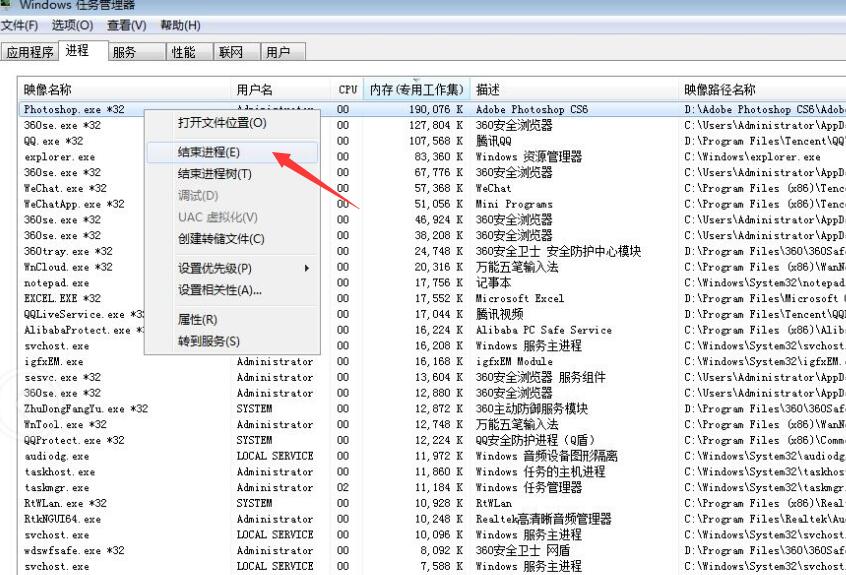Open the 查看(V) menu

point(127,25)
